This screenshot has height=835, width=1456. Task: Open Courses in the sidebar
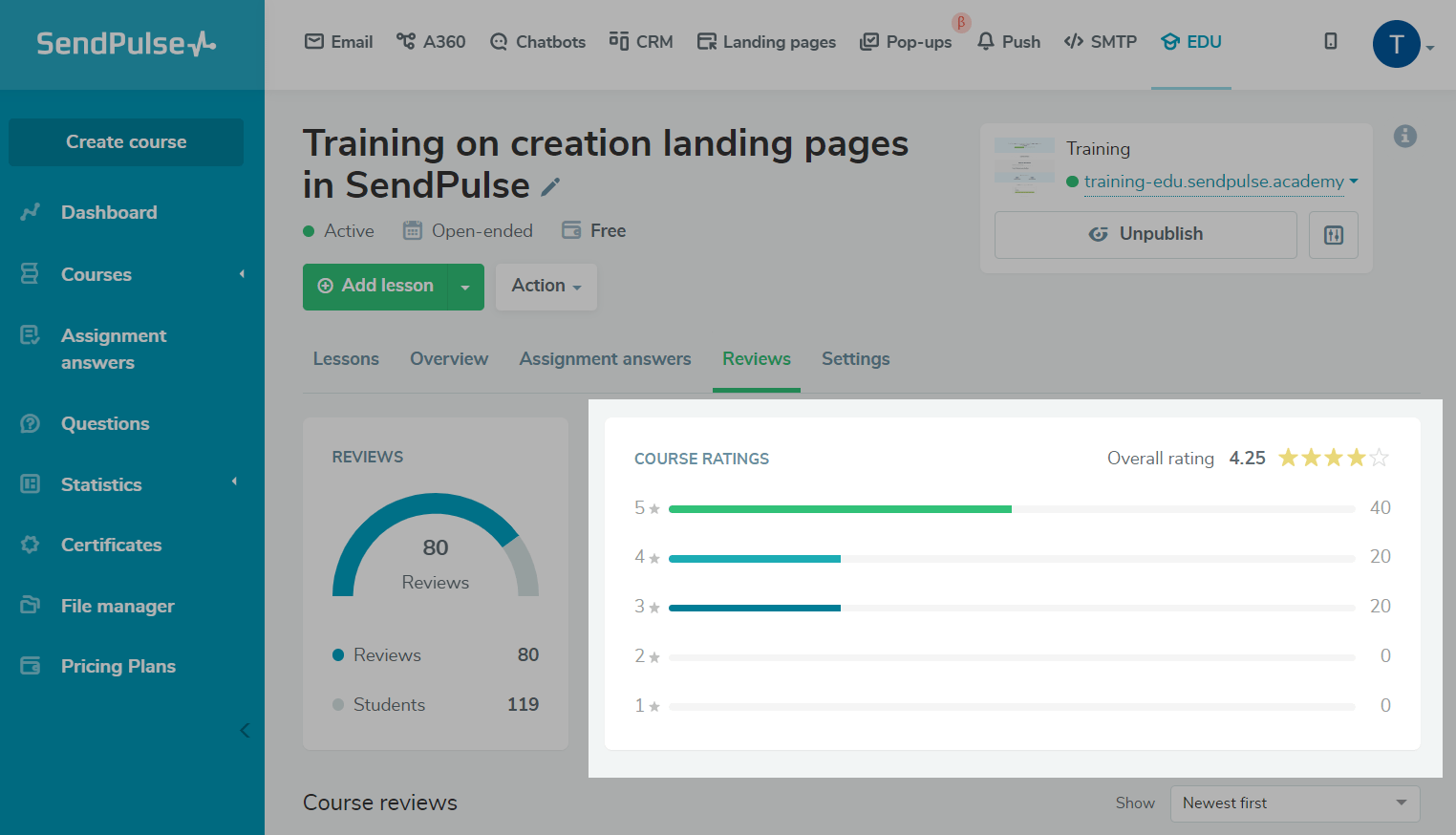point(96,274)
